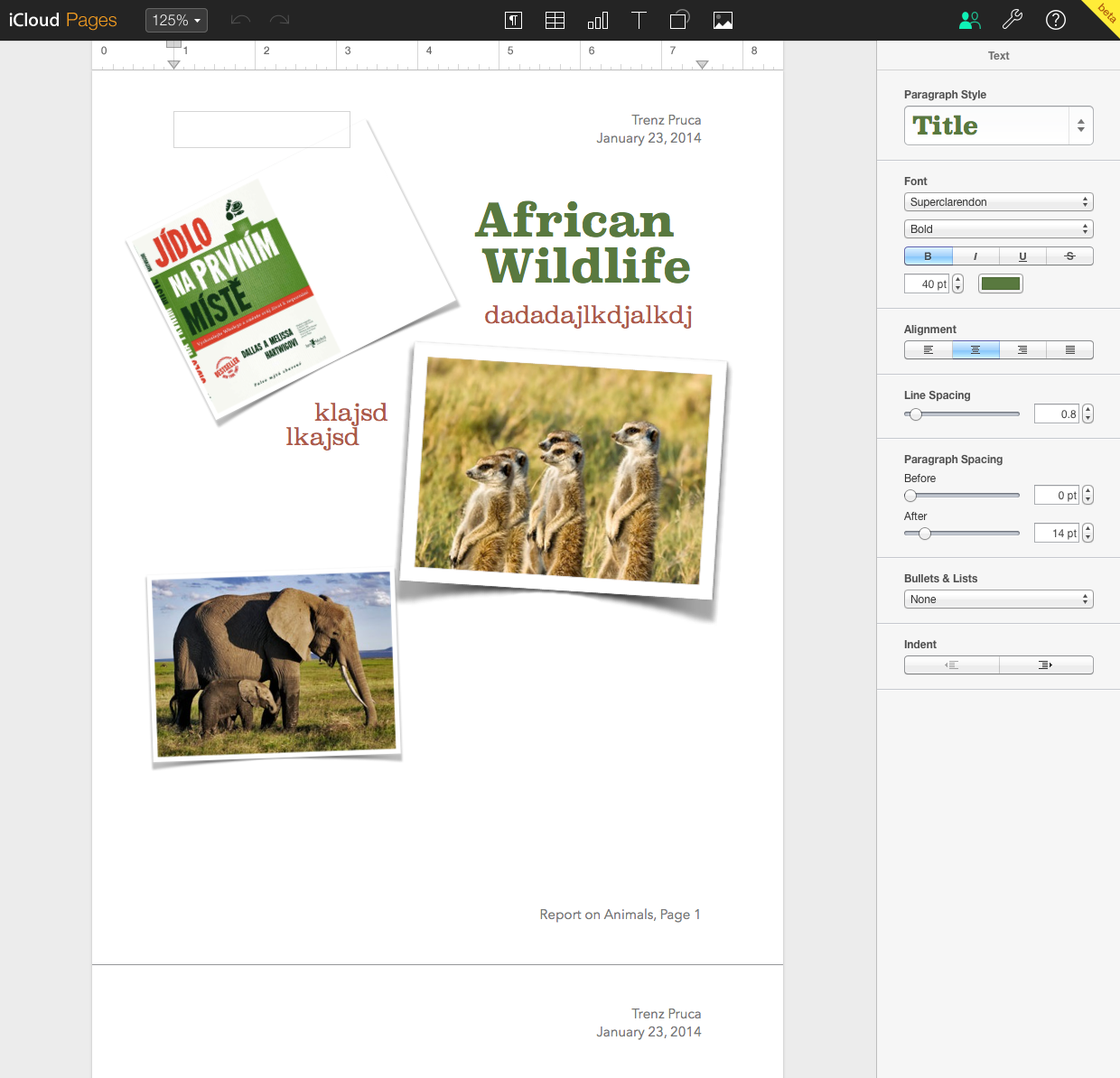
Task: Insert a table from the toolbar
Action: pyautogui.click(x=555, y=20)
